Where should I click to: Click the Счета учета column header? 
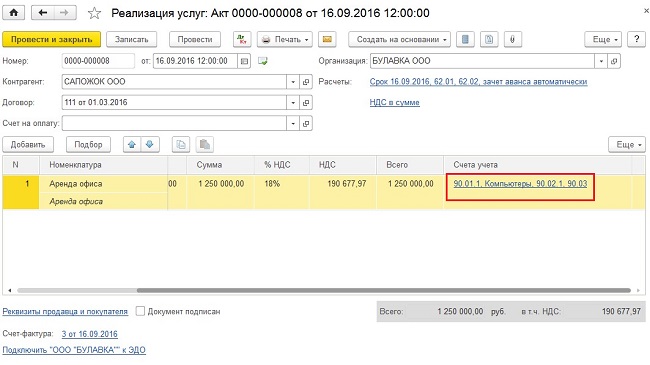[537, 165]
